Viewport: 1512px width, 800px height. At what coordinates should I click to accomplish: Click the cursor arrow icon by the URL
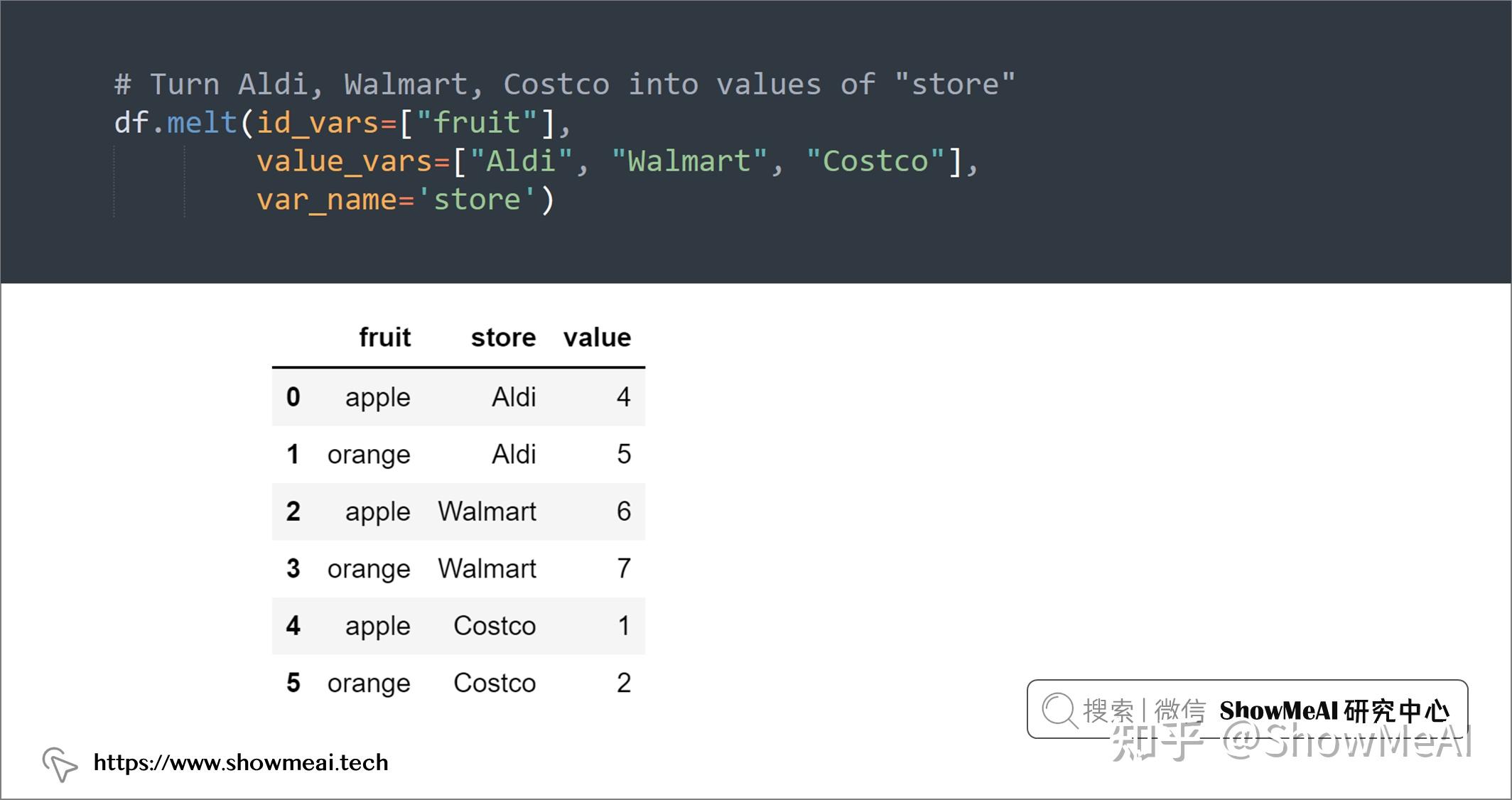(x=60, y=764)
